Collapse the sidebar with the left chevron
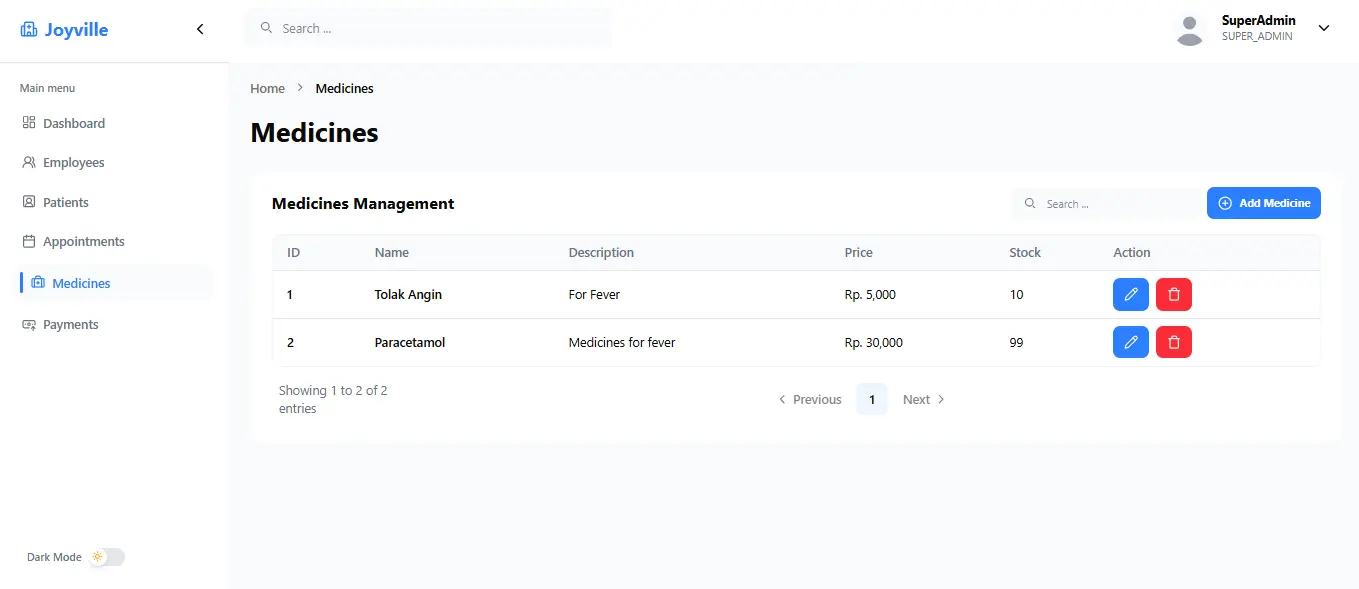1359x589 pixels. [200, 29]
